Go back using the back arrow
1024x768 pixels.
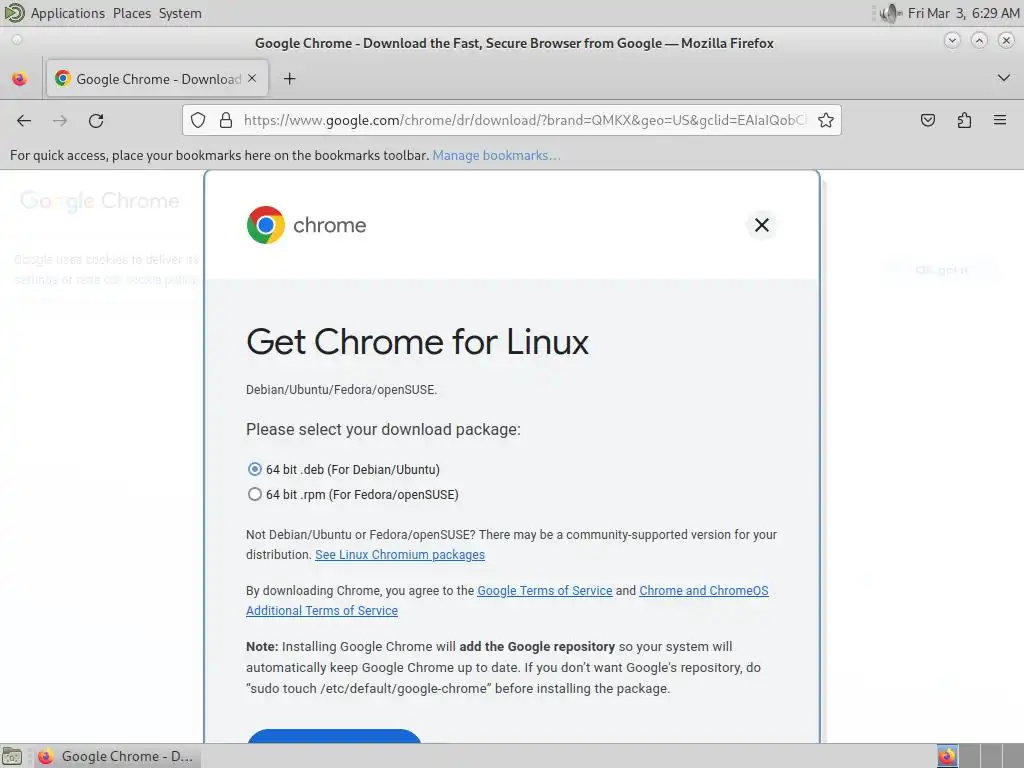click(x=24, y=120)
